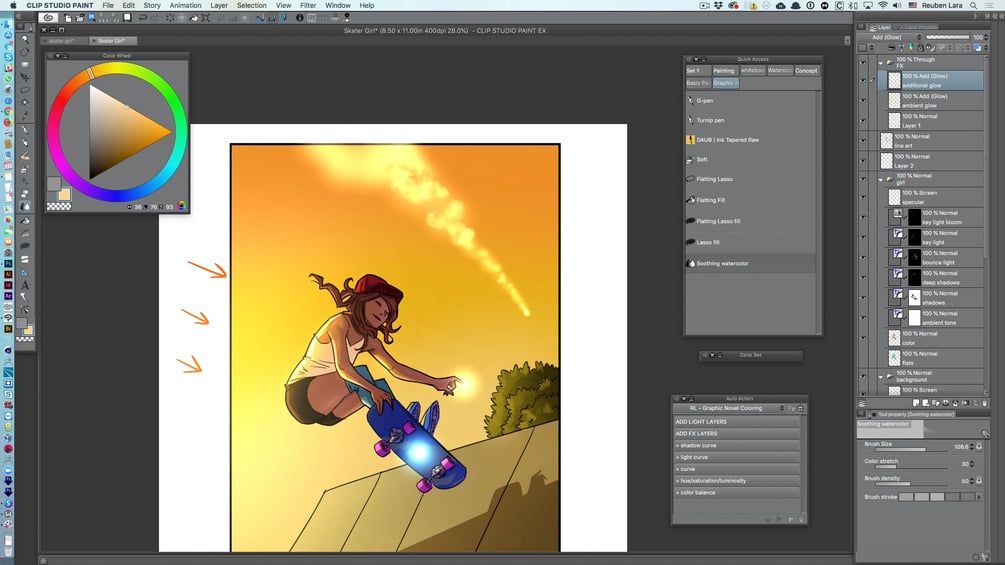Collapse the girl layer folder
Viewport: 1005px width, 565px height.
[x=881, y=179]
